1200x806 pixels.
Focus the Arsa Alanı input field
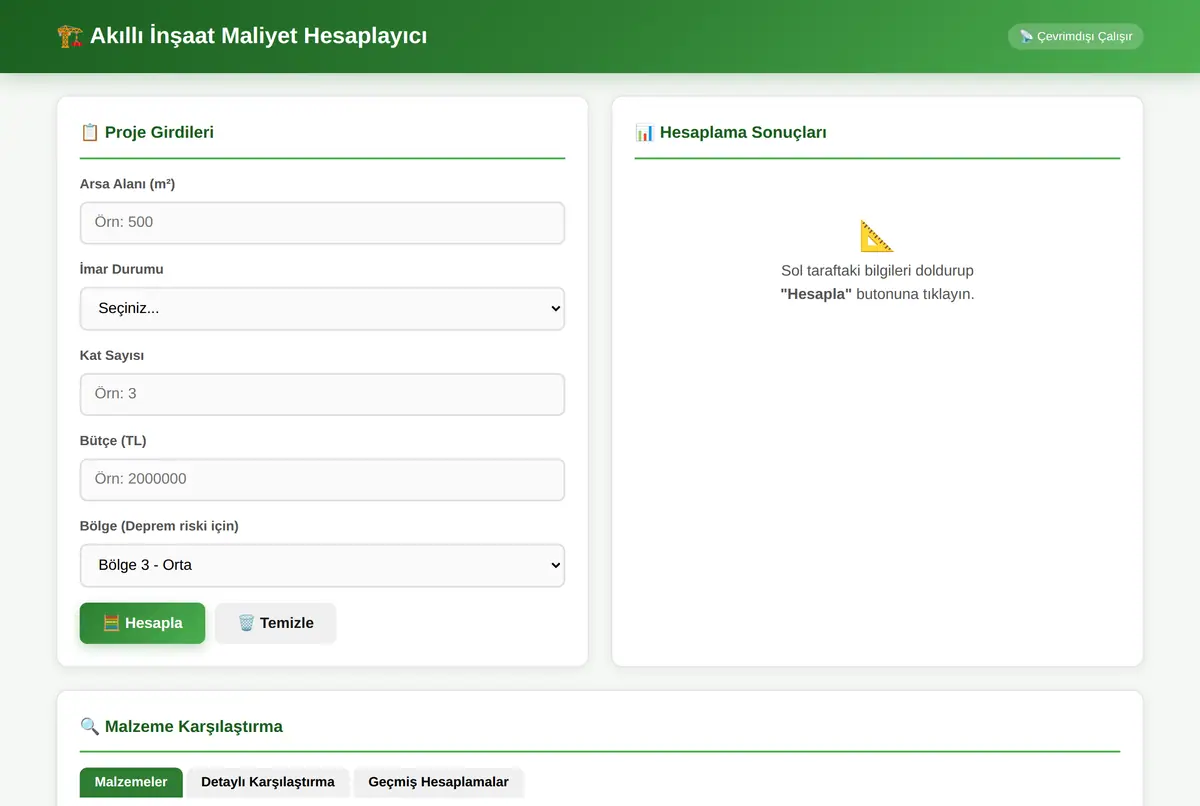click(322, 223)
